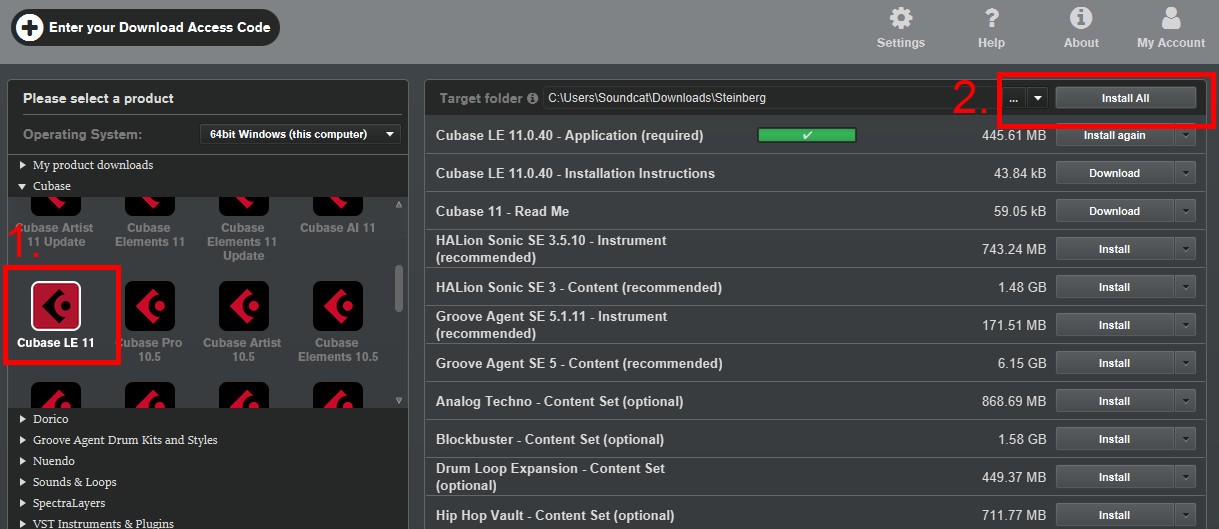The width and height of the screenshot is (1219, 529).
Task: Click the '445.61 MB' size value
Action: click(1013, 135)
